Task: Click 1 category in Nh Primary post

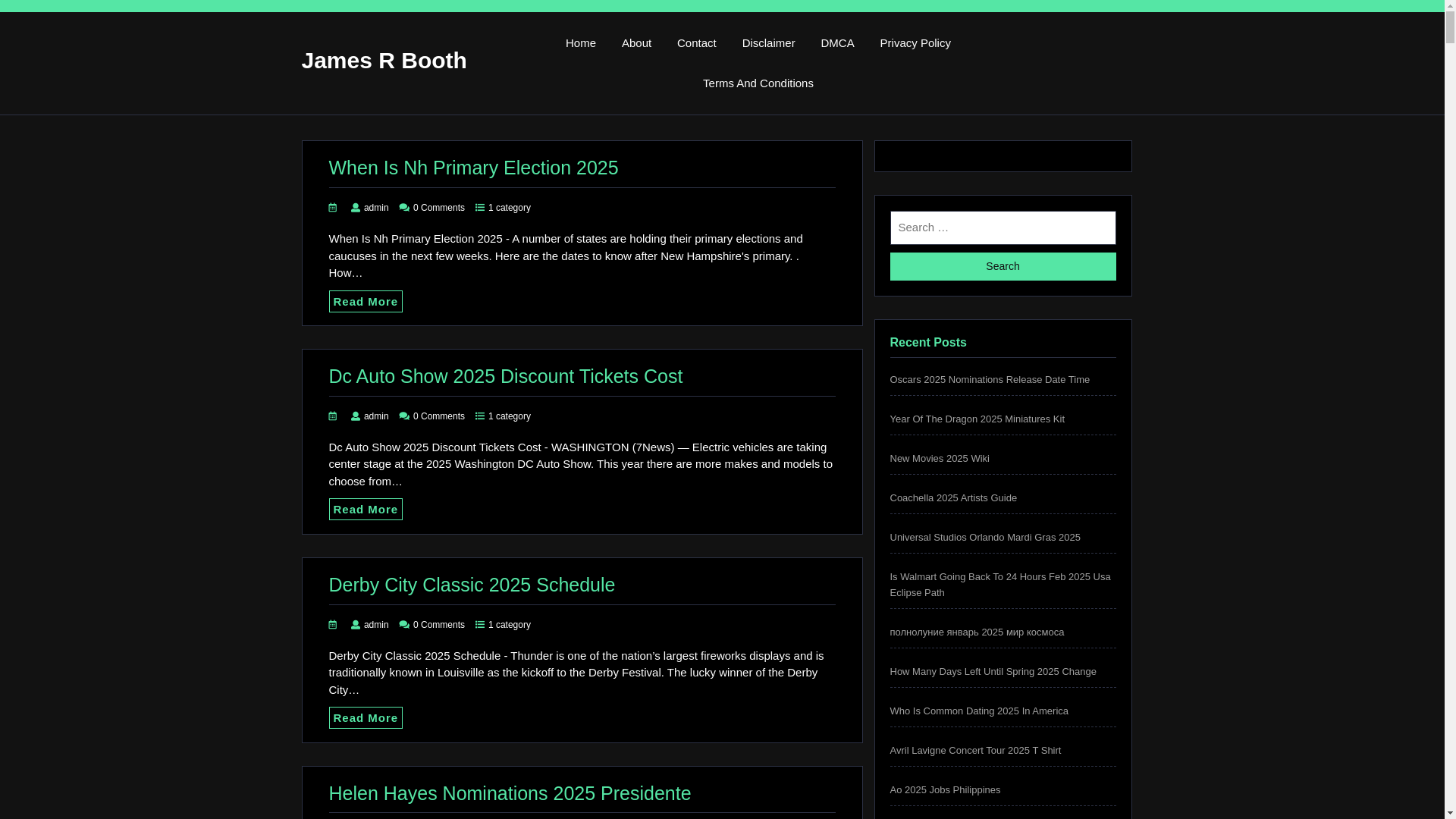Action: coord(510,208)
